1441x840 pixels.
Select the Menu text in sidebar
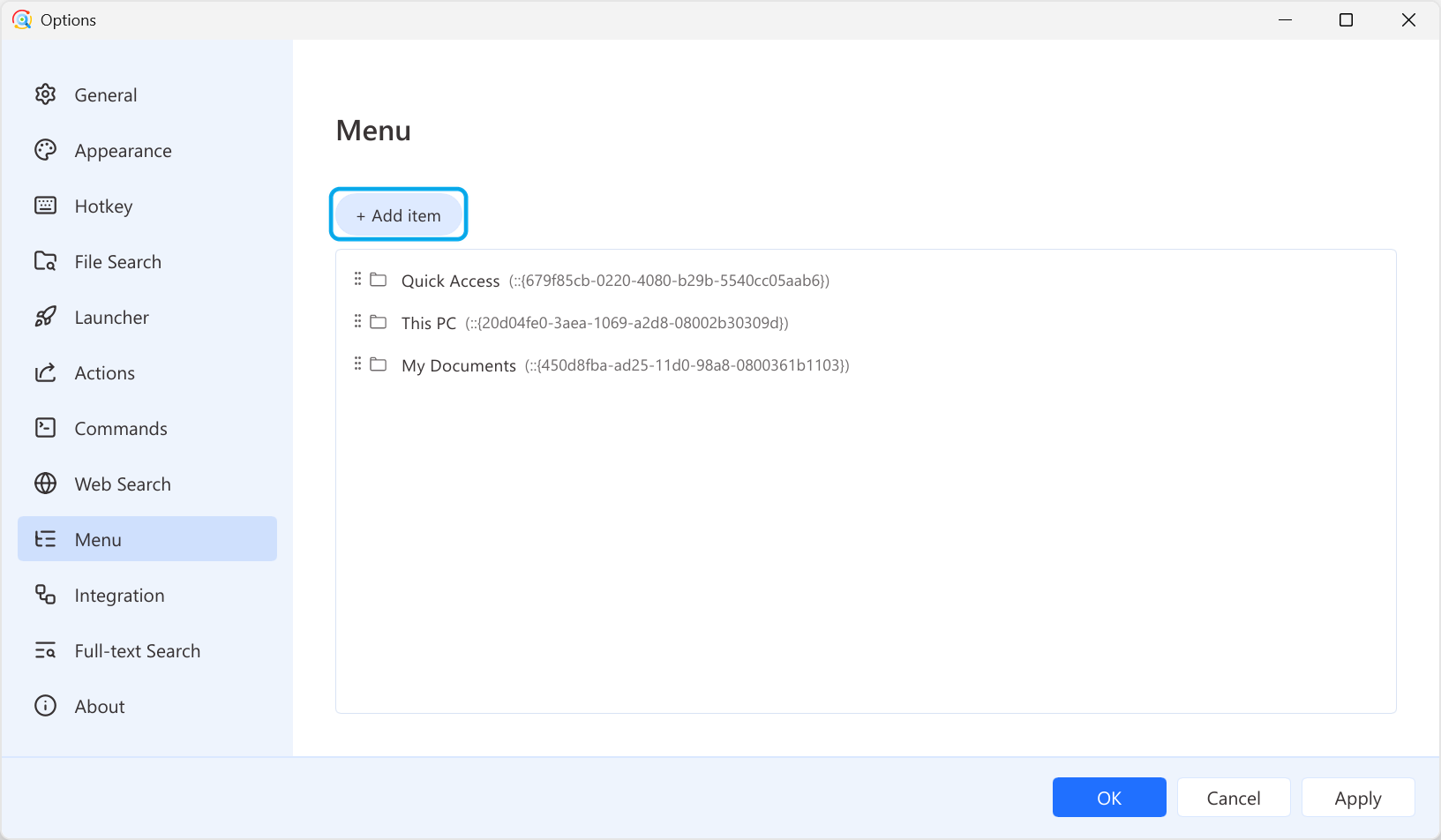coord(98,539)
